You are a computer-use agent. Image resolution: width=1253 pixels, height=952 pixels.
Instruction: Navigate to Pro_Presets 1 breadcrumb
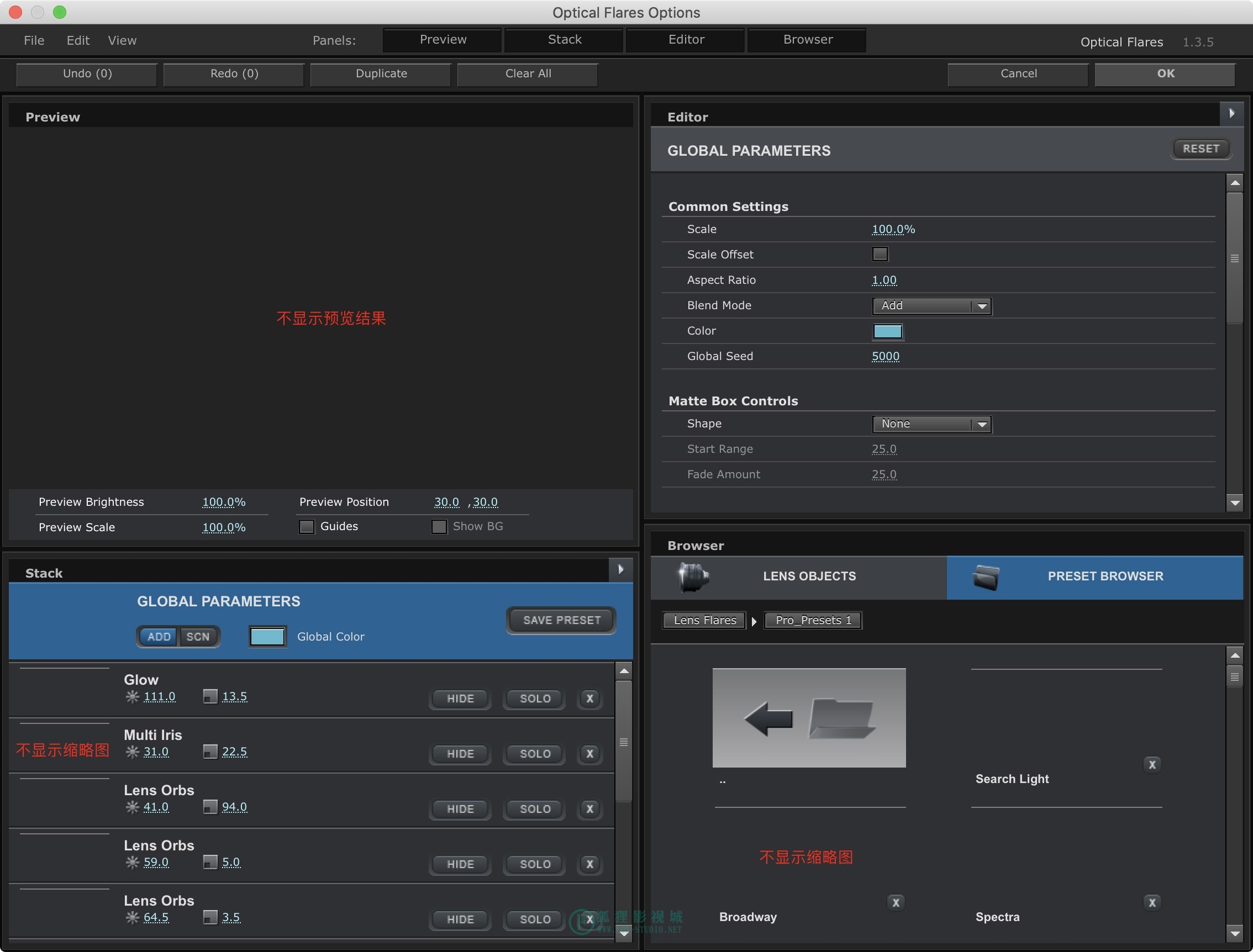click(813, 621)
